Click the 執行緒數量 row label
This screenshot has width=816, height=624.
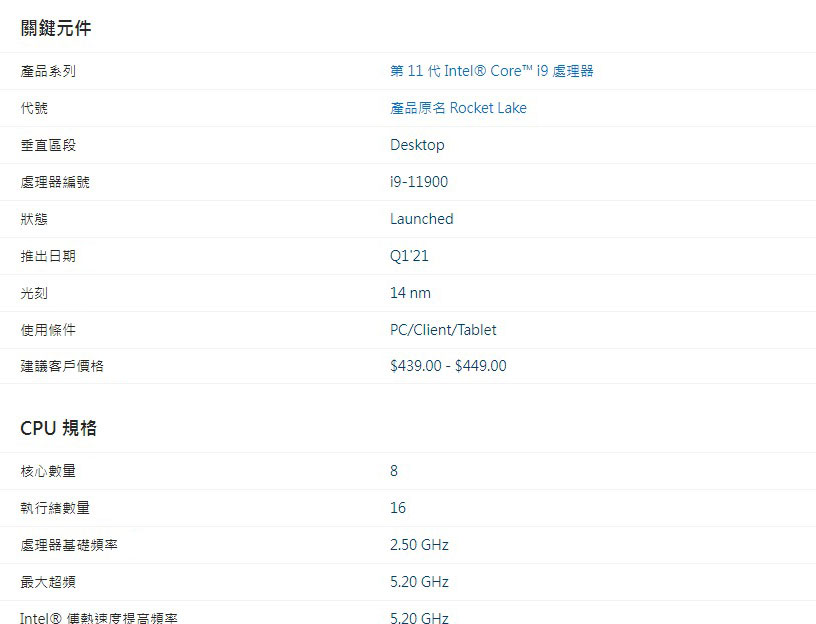click(55, 507)
